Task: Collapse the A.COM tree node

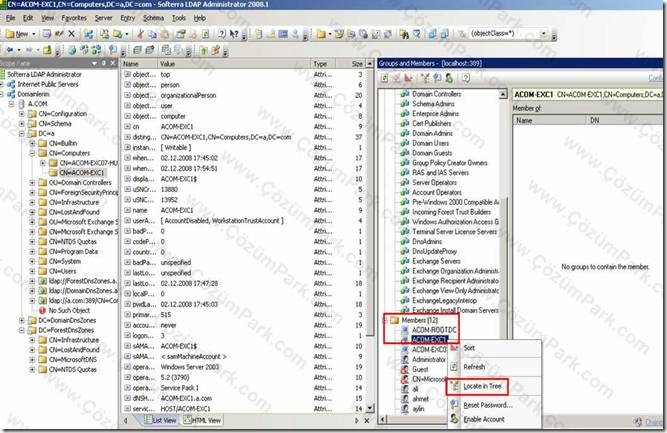Action: coord(11,104)
